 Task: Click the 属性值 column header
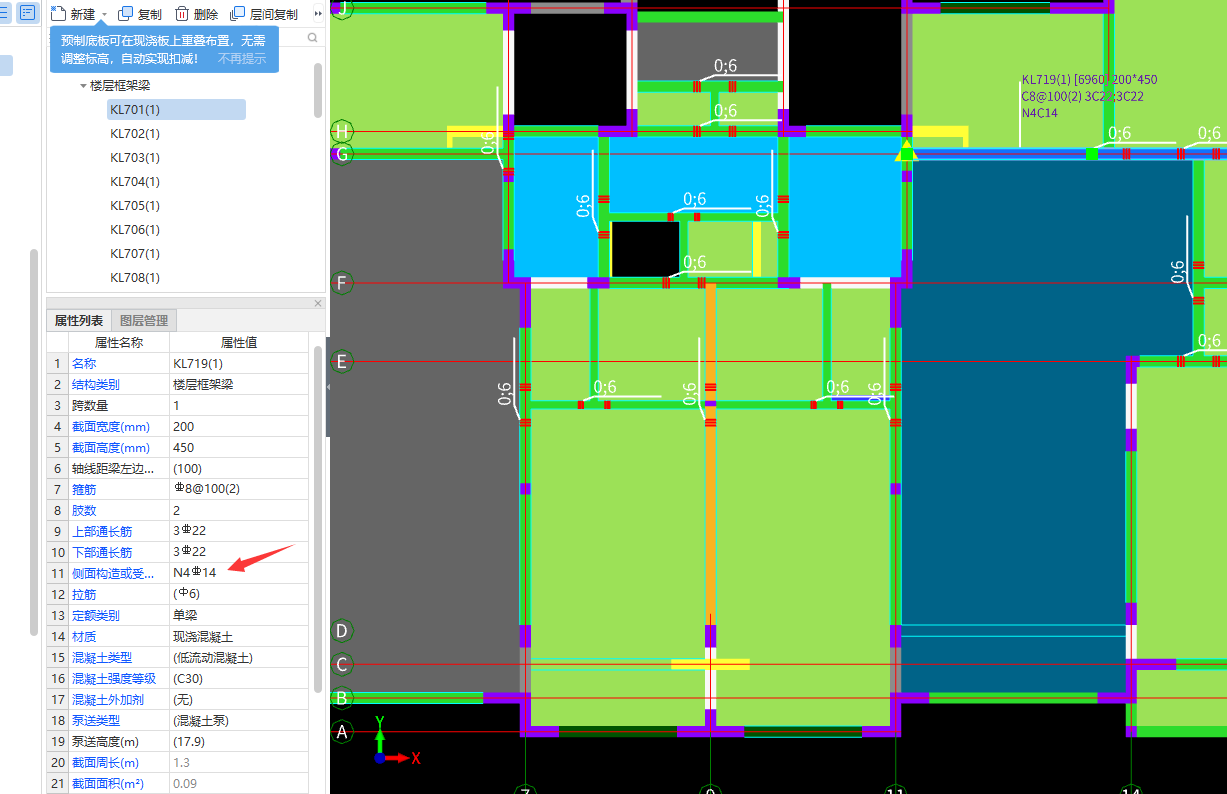239,342
